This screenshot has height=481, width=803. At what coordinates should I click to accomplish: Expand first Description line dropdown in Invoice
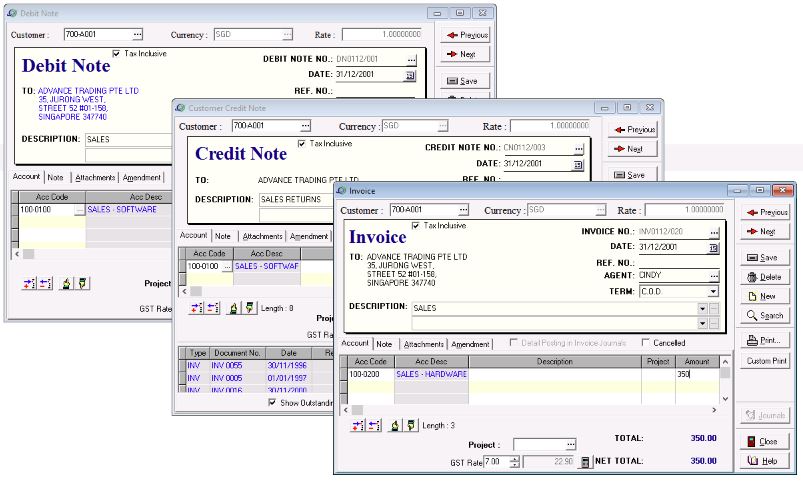(x=703, y=308)
